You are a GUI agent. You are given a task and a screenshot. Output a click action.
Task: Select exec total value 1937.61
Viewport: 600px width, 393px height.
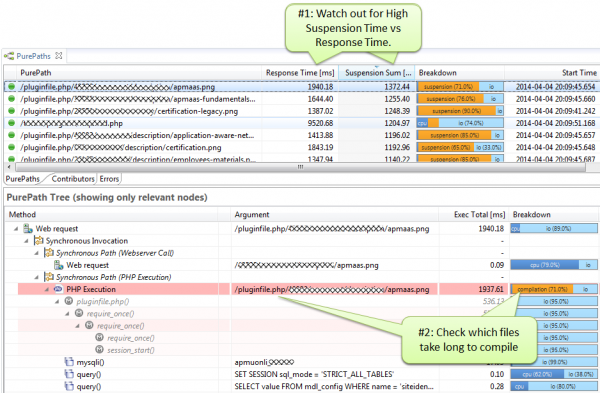pyautogui.click(x=491, y=289)
